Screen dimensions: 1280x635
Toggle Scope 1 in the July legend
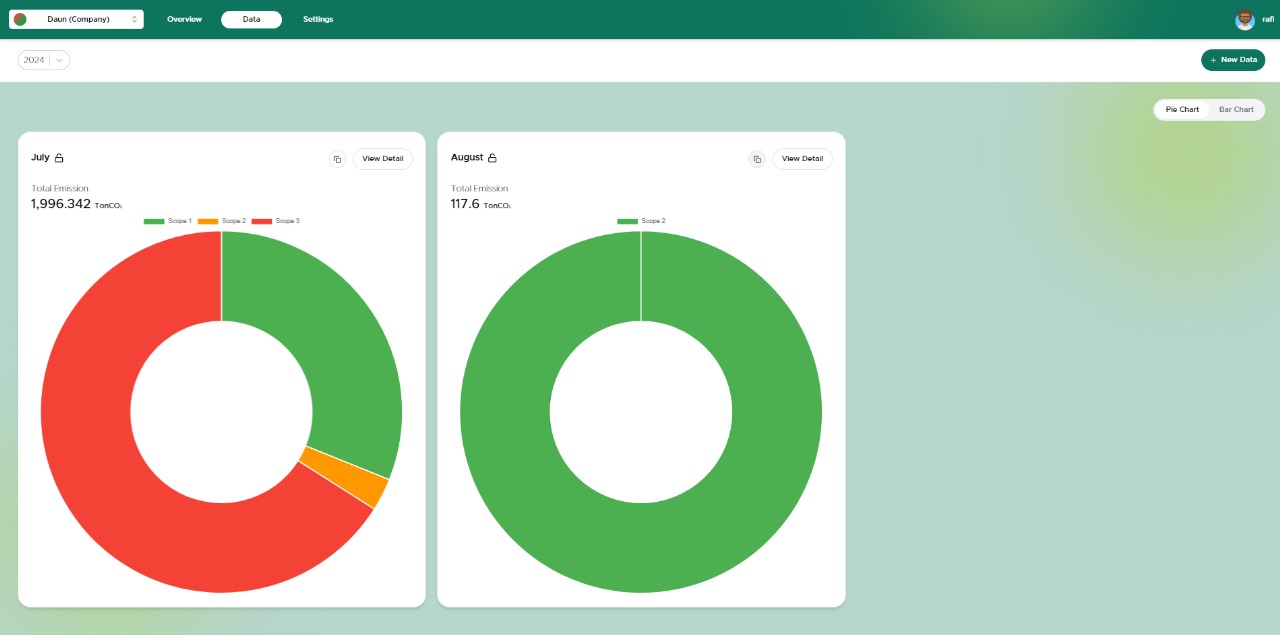point(168,221)
